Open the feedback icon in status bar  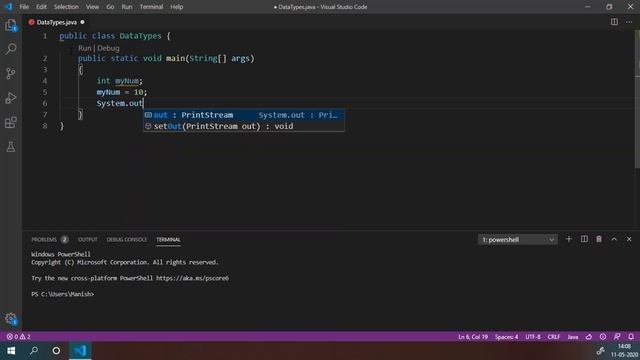617,337
